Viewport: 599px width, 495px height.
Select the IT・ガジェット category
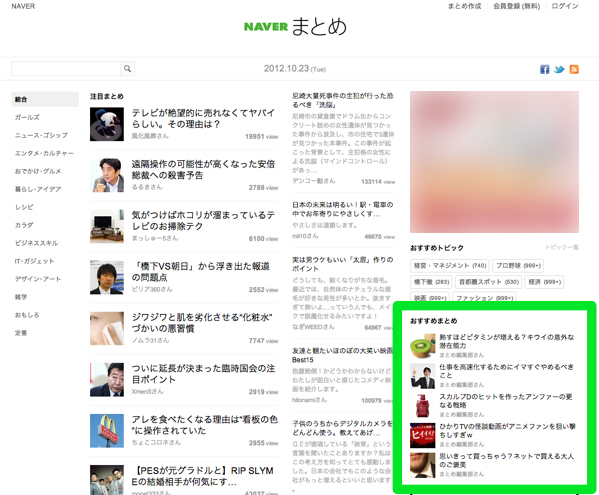pos(34,261)
